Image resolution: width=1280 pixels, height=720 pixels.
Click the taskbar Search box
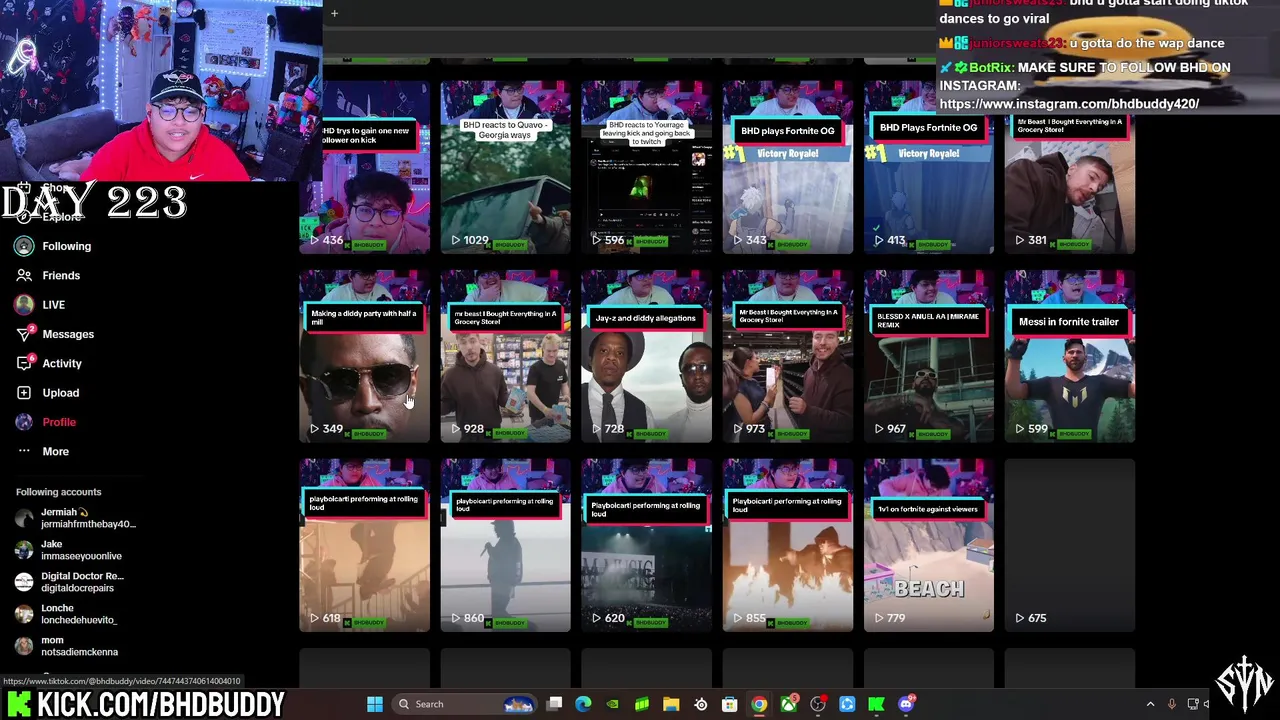[466, 704]
